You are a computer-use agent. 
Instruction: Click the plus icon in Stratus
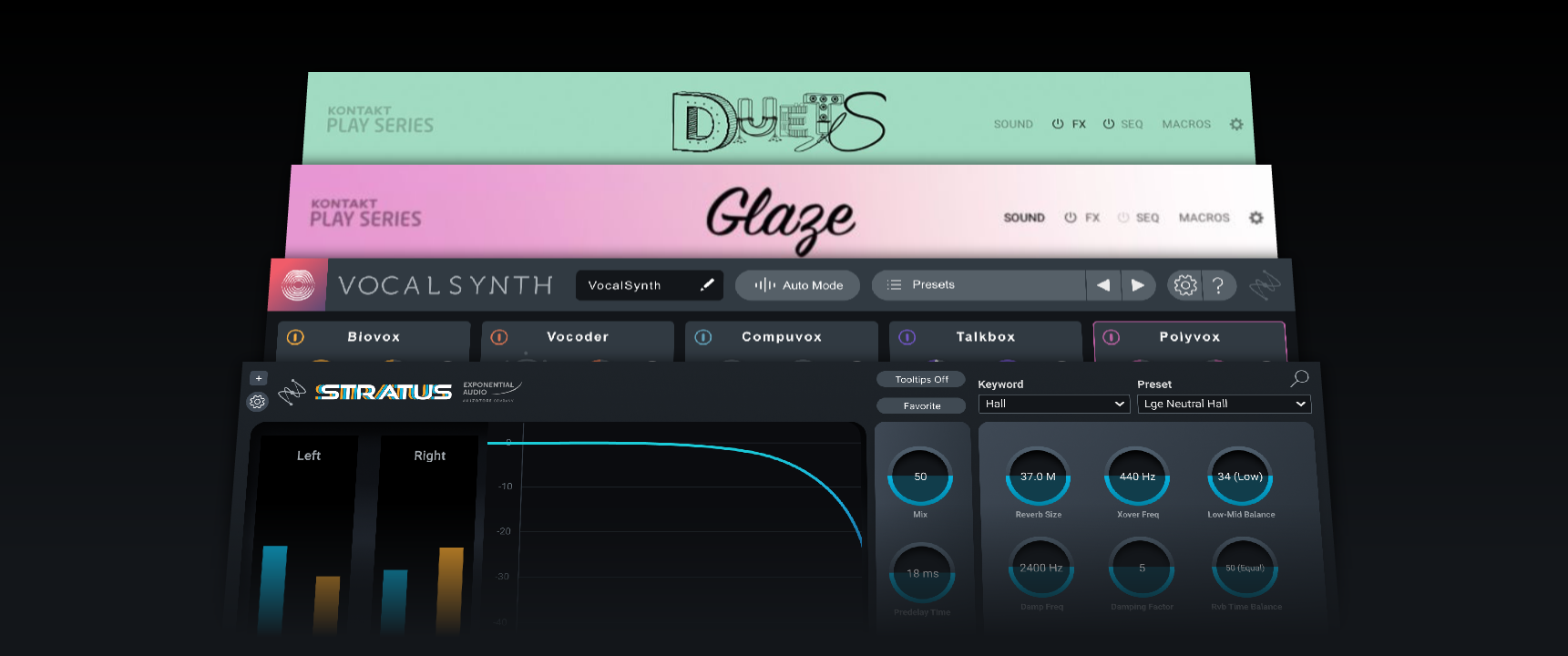259,378
